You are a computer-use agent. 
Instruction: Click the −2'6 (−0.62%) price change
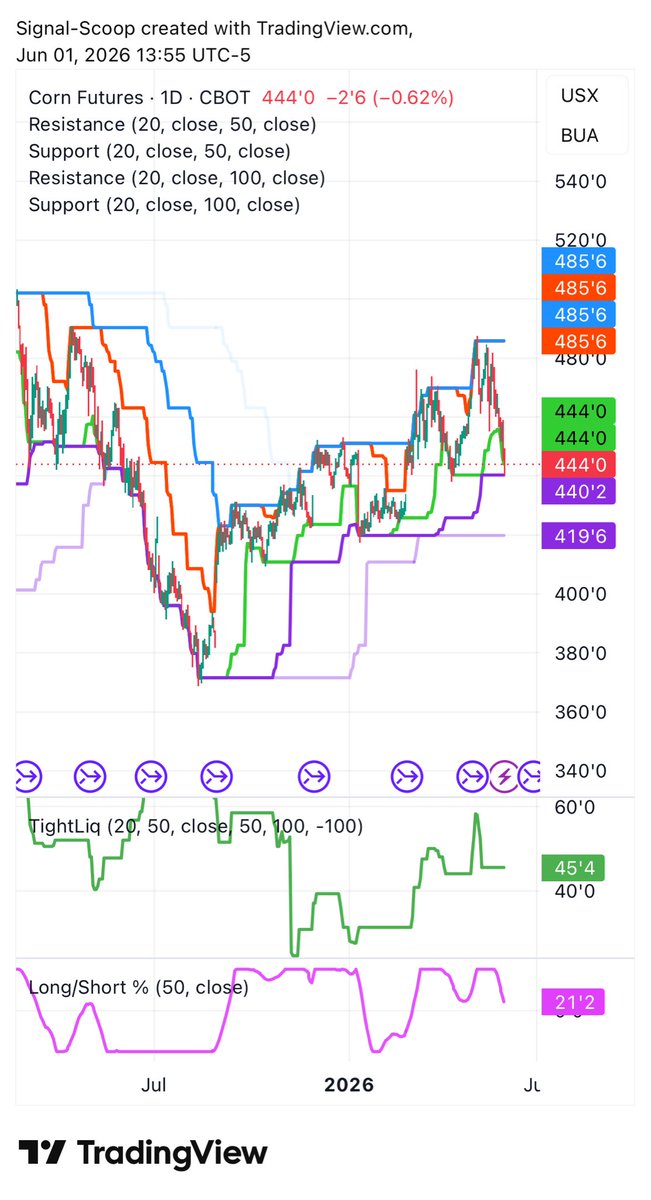coord(388,98)
